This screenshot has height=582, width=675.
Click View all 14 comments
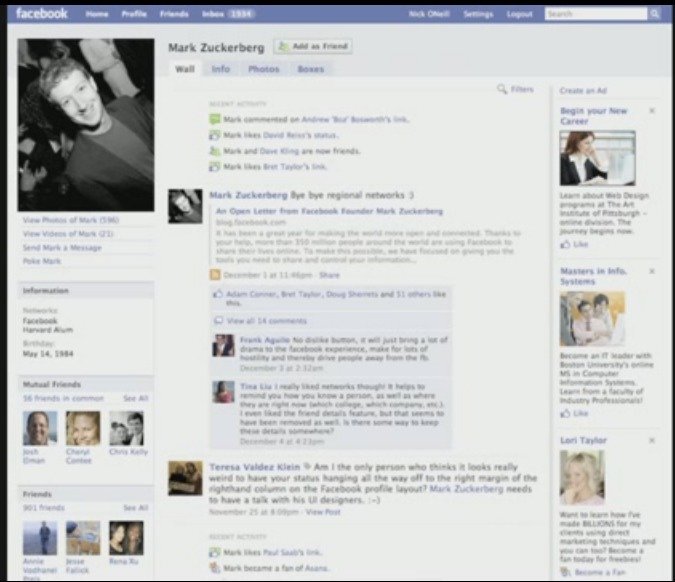click(267, 321)
